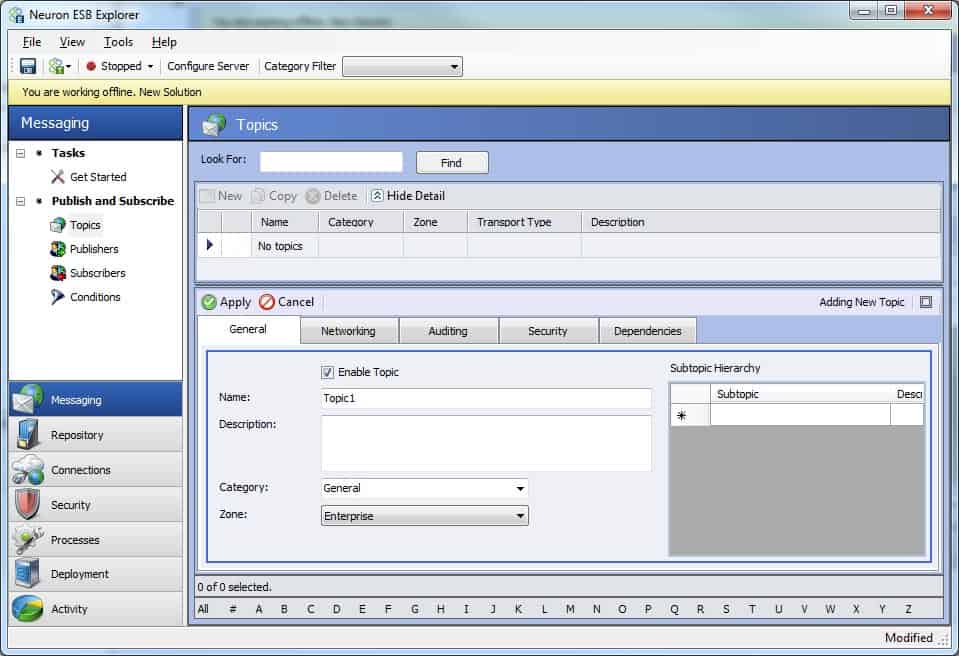The width and height of the screenshot is (959, 656).
Task: Click the green Apply checkmark icon
Action: point(209,302)
